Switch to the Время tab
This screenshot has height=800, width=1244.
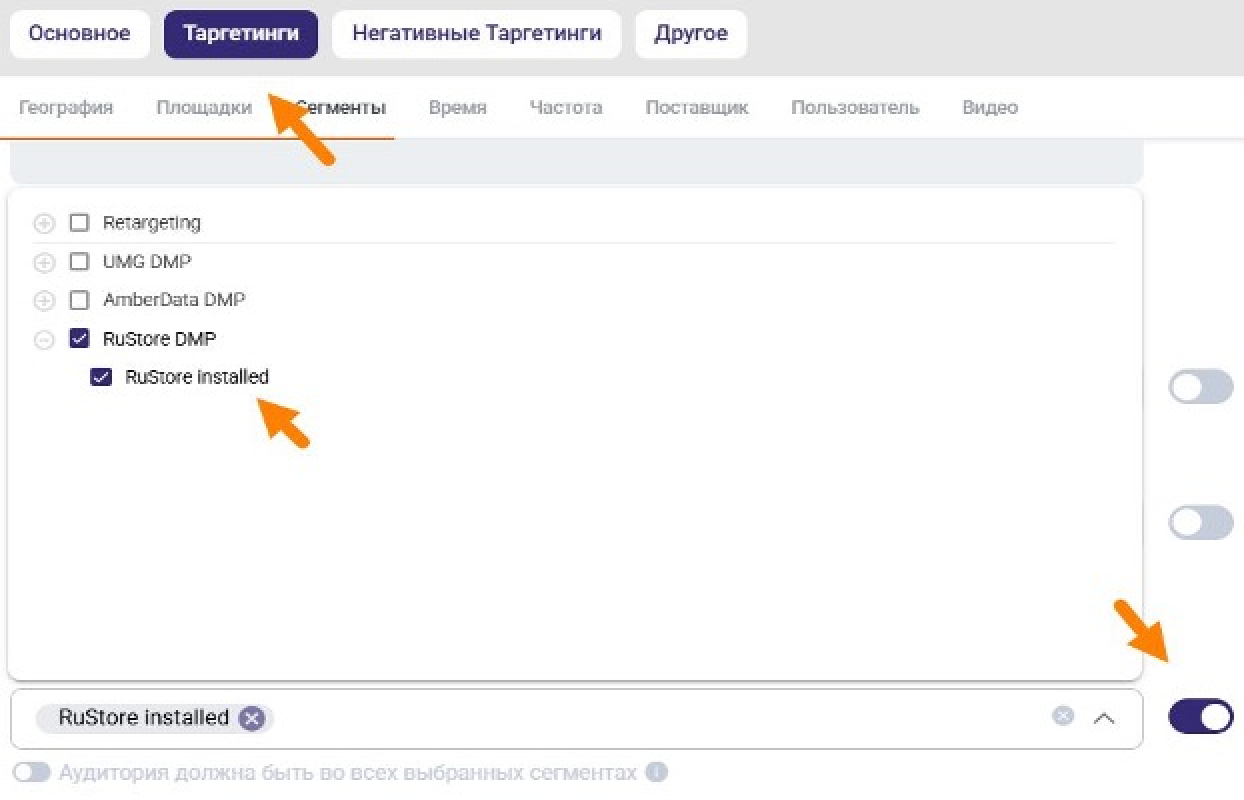pos(457,108)
